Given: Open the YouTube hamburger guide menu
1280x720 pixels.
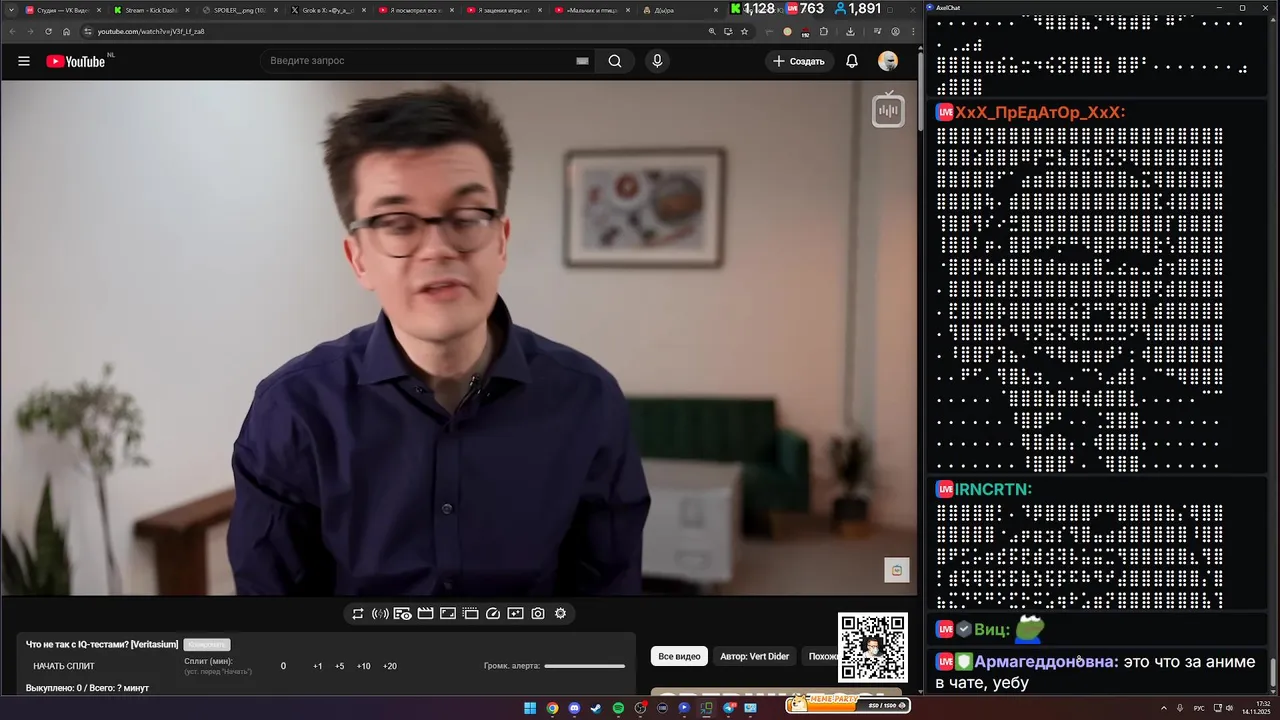Looking at the screenshot, I should pyautogui.click(x=24, y=61).
